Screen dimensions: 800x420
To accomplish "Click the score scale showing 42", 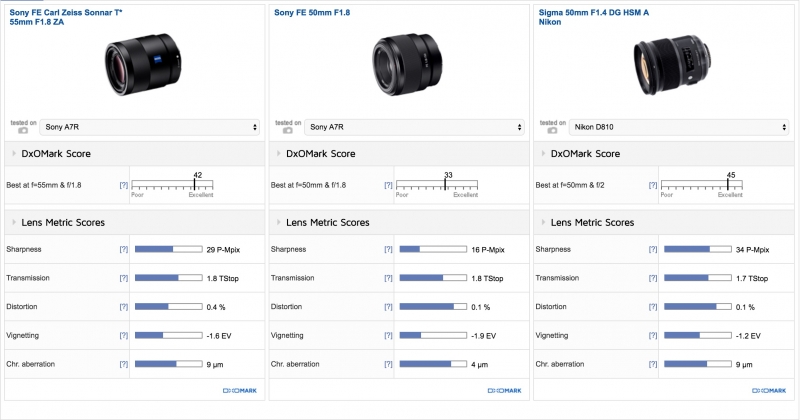I will pyautogui.click(x=172, y=185).
